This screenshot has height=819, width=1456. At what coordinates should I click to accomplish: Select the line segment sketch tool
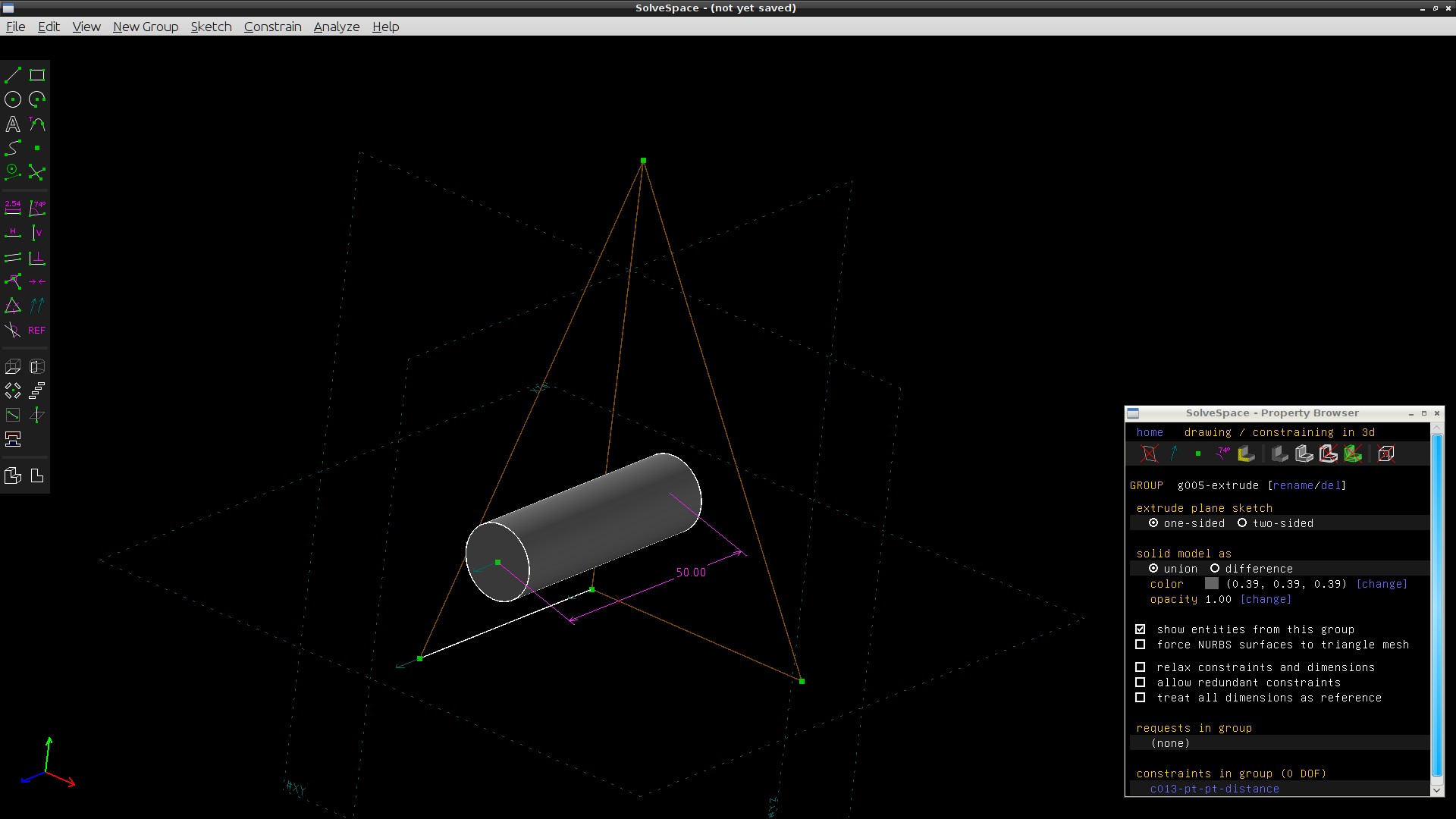click(13, 75)
